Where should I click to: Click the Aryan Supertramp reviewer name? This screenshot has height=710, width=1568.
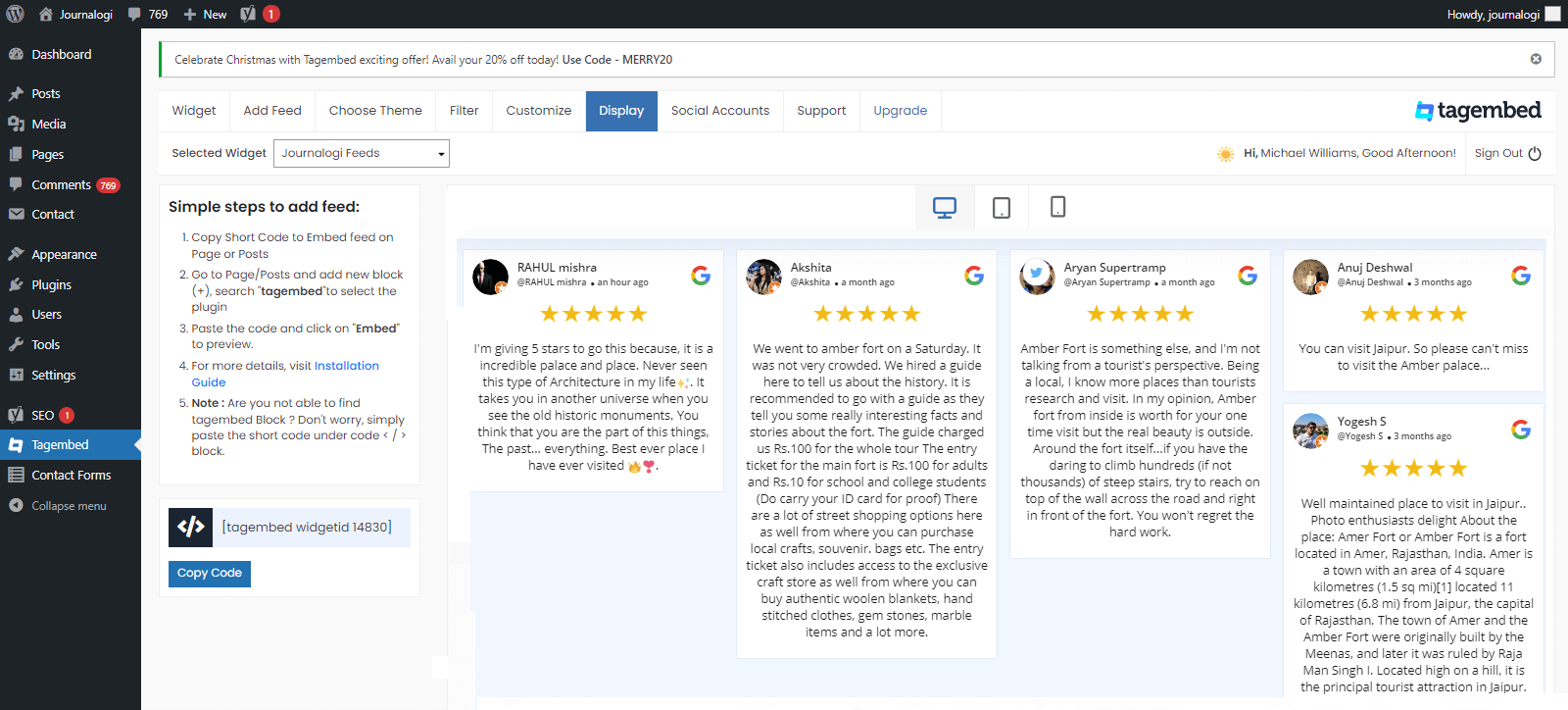tap(1115, 267)
